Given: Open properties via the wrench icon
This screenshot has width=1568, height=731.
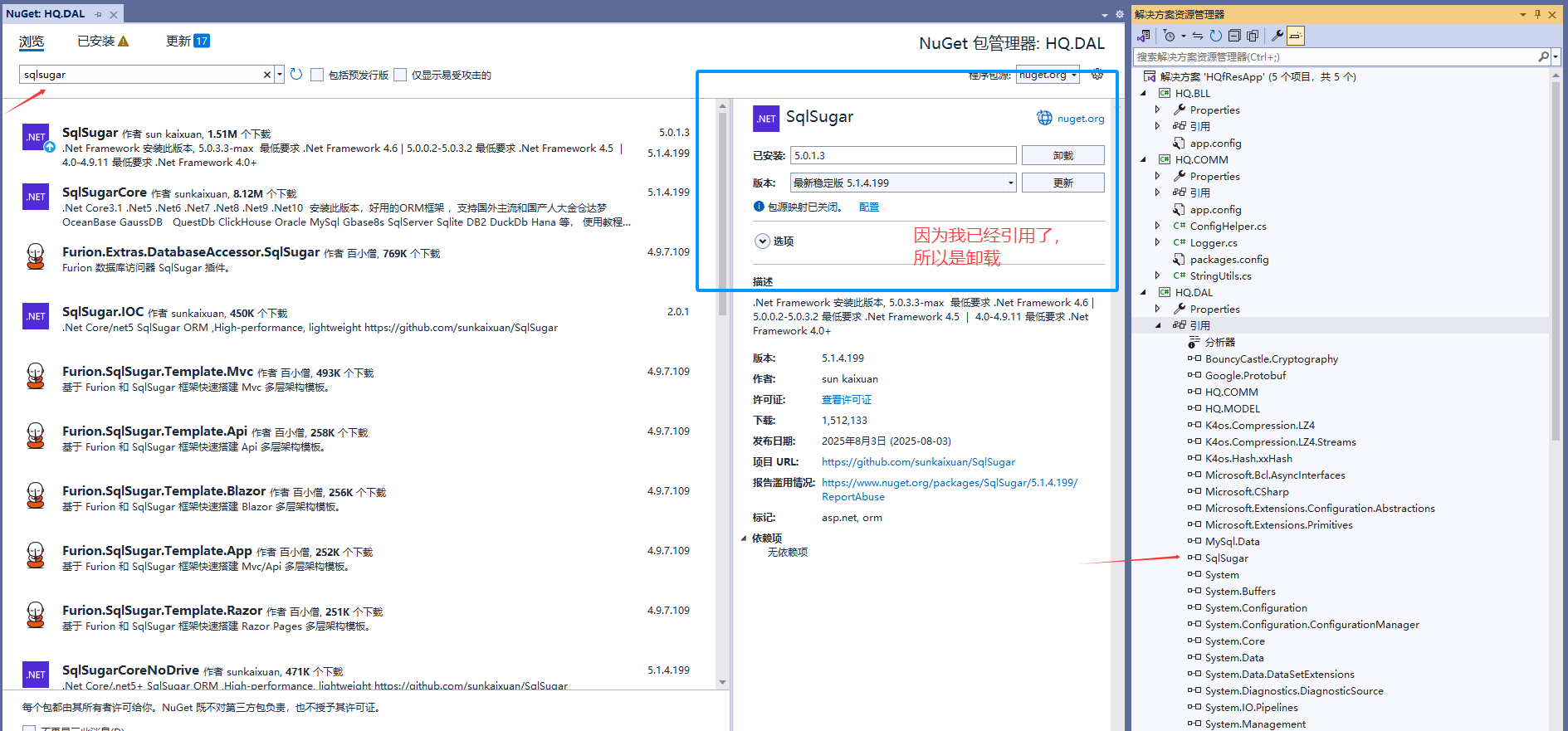Looking at the screenshot, I should click(x=1277, y=36).
